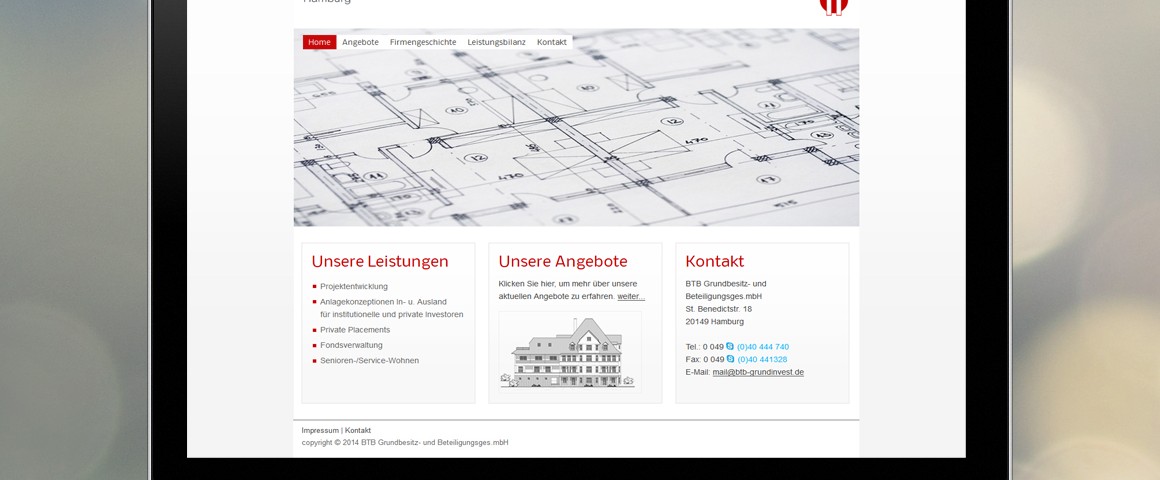The image size is (1160, 480).
Task: Select the Projektentwicklung list entry
Action: tap(354, 286)
